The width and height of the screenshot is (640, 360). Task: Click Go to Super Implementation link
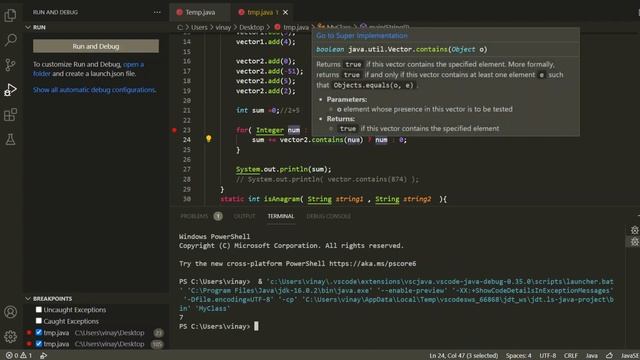click(x=362, y=36)
